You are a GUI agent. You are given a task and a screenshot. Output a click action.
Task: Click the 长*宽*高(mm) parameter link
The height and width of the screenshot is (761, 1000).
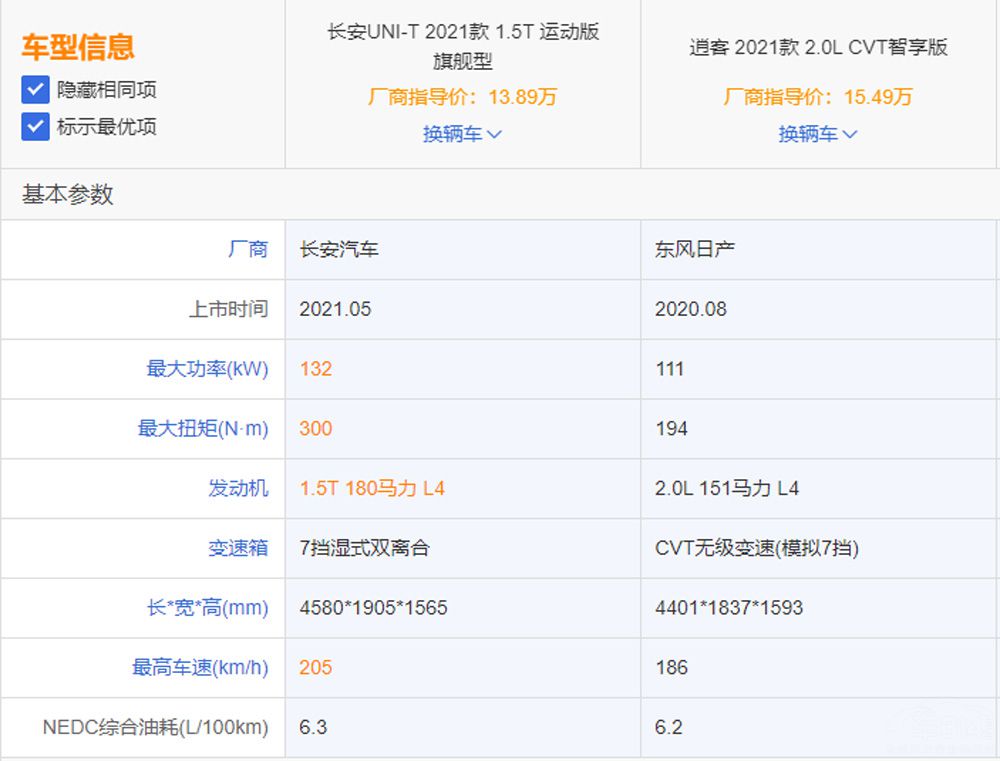coord(207,608)
